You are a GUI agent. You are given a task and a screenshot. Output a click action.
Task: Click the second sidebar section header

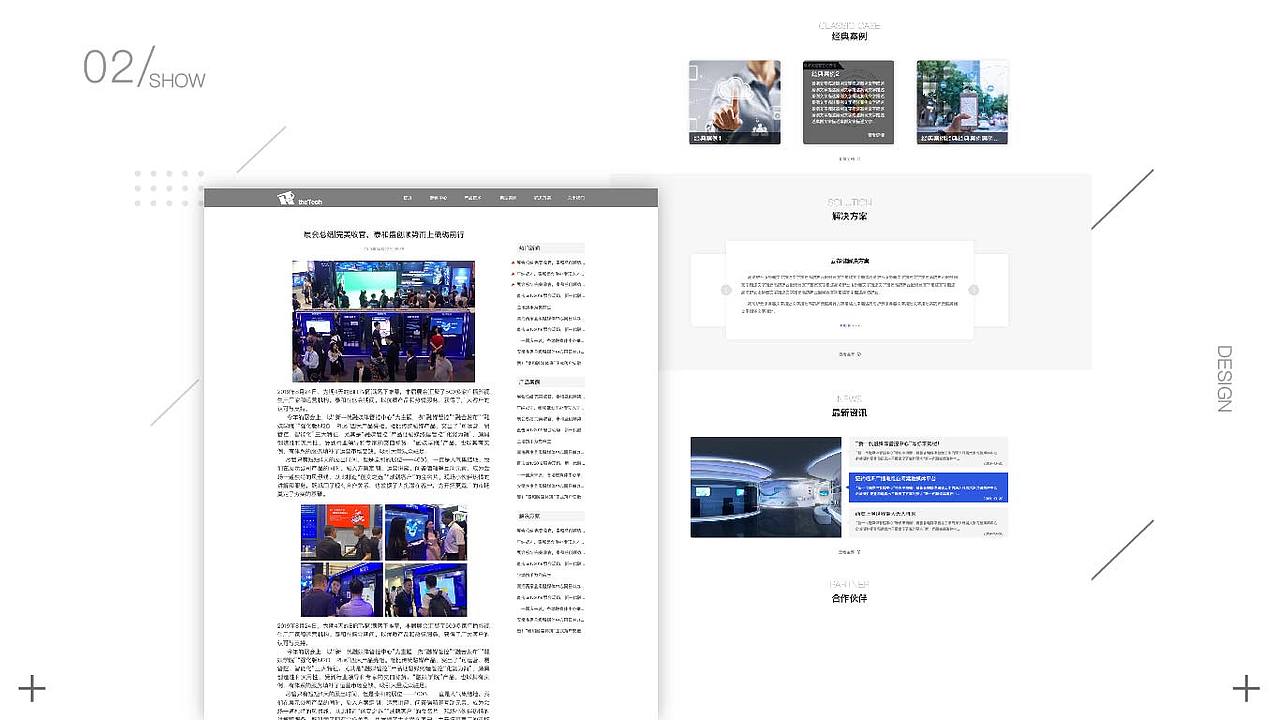(x=549, y=382)
